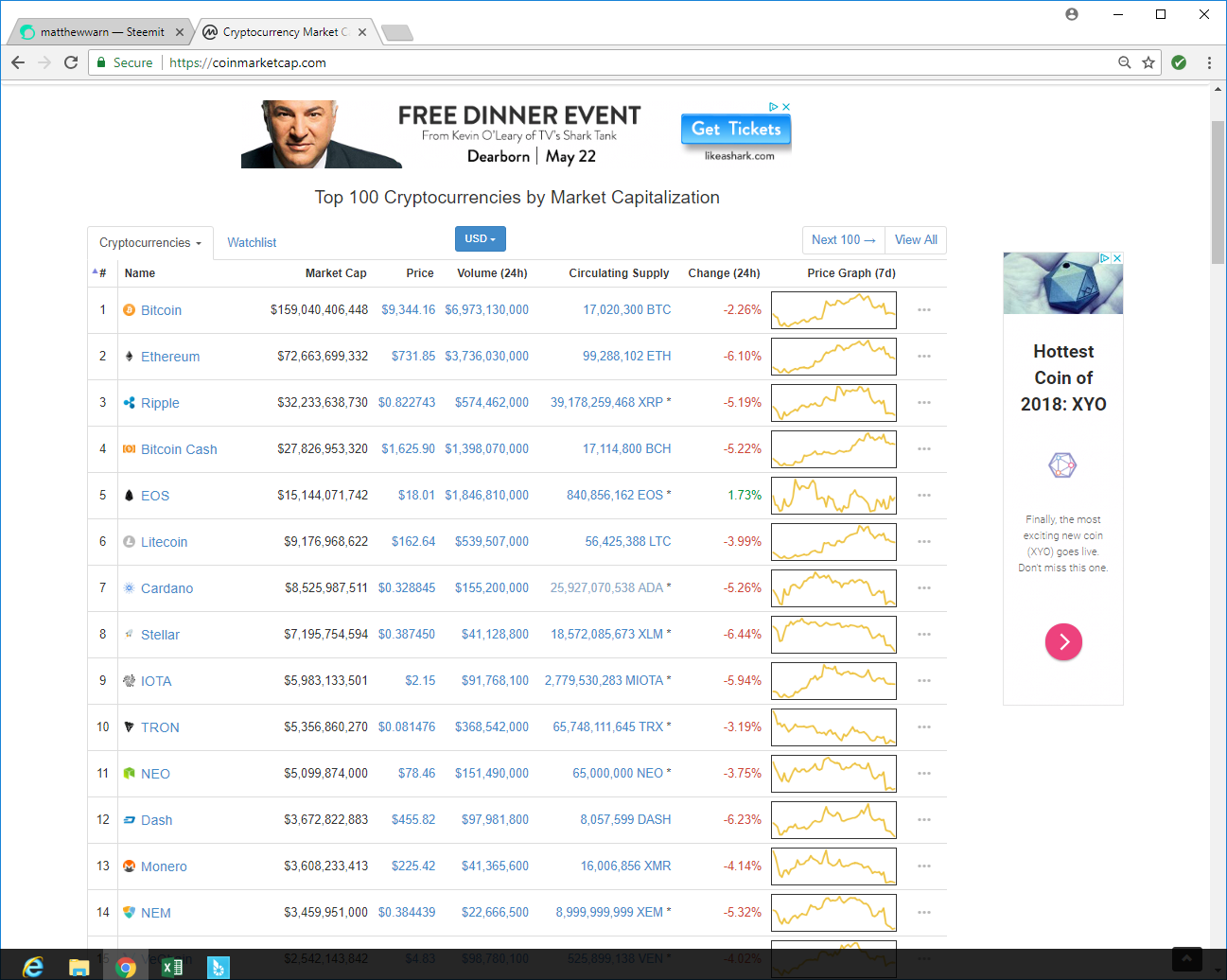Open the Bitcoin name link
The width and height of the screenshot is (1227, 980).
161,310
